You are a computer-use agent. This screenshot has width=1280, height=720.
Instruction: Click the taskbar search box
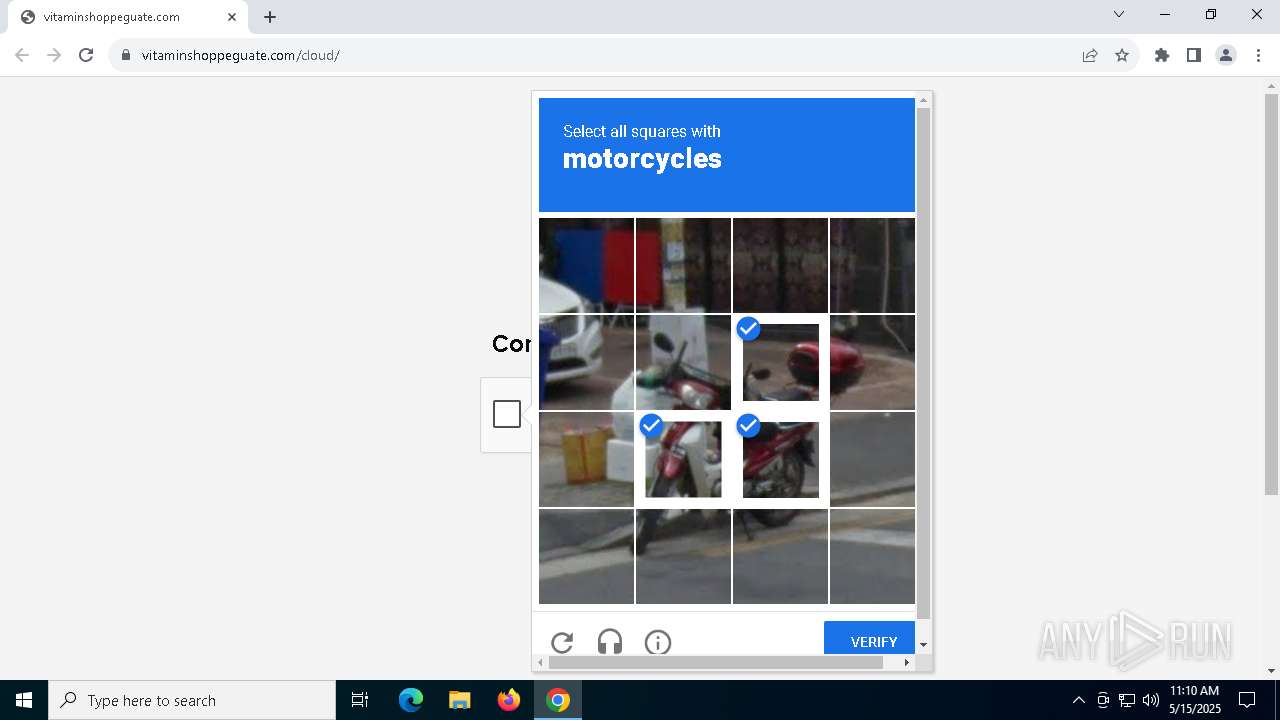tap(192, 700)
